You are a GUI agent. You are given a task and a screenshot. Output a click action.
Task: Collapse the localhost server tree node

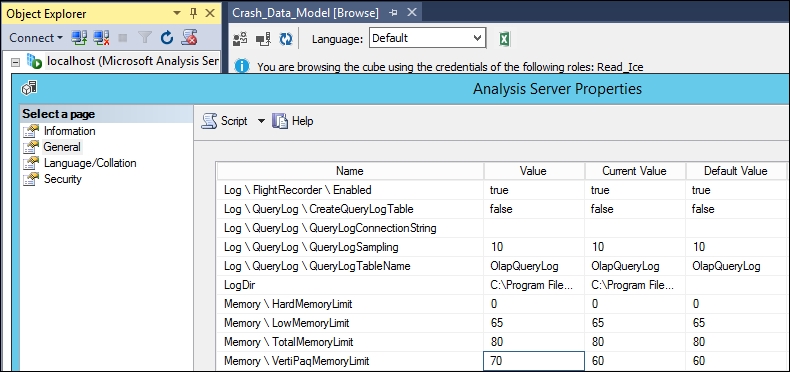pyautogui.click(x=16, y=63)
